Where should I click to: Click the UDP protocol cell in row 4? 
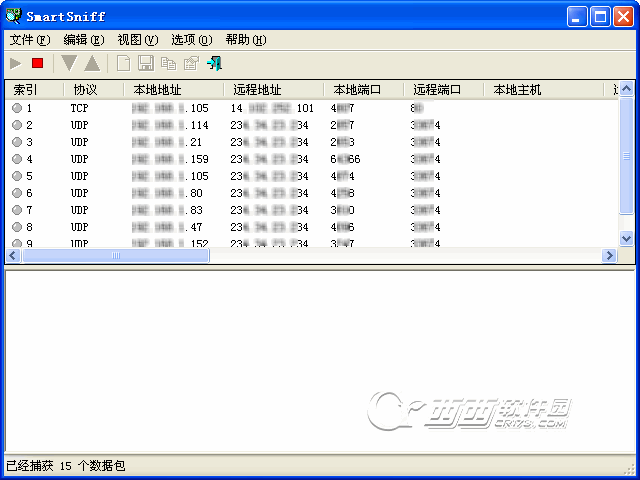coord(79,159)
